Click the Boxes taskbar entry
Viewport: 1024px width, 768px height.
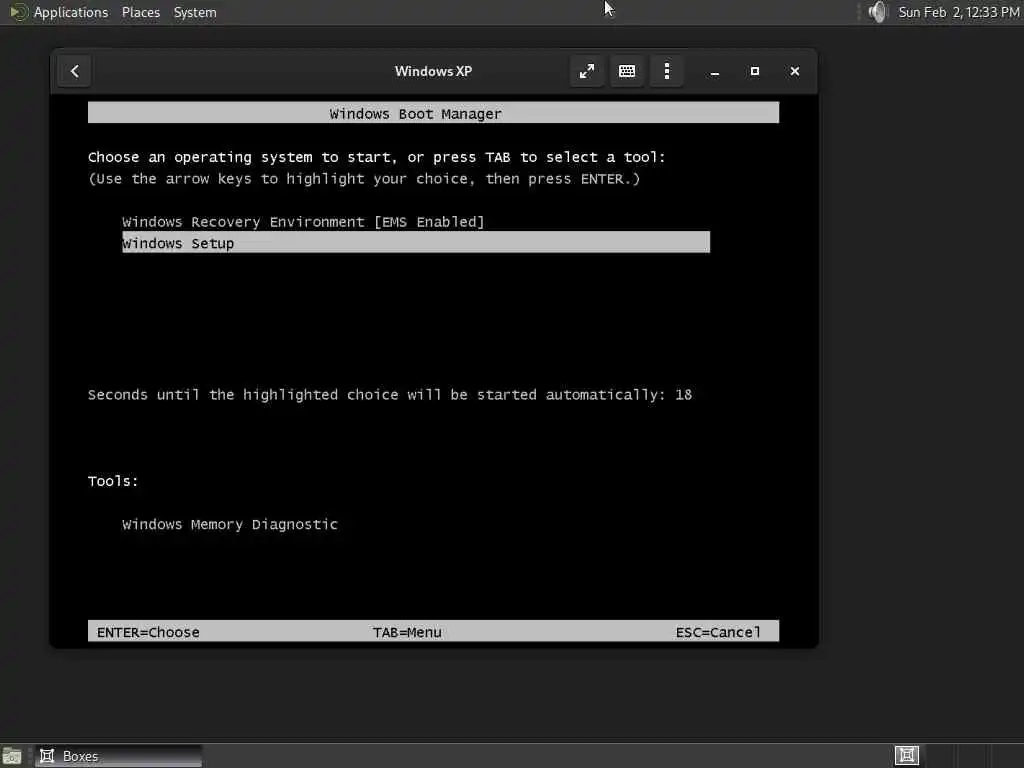point(119,756)
